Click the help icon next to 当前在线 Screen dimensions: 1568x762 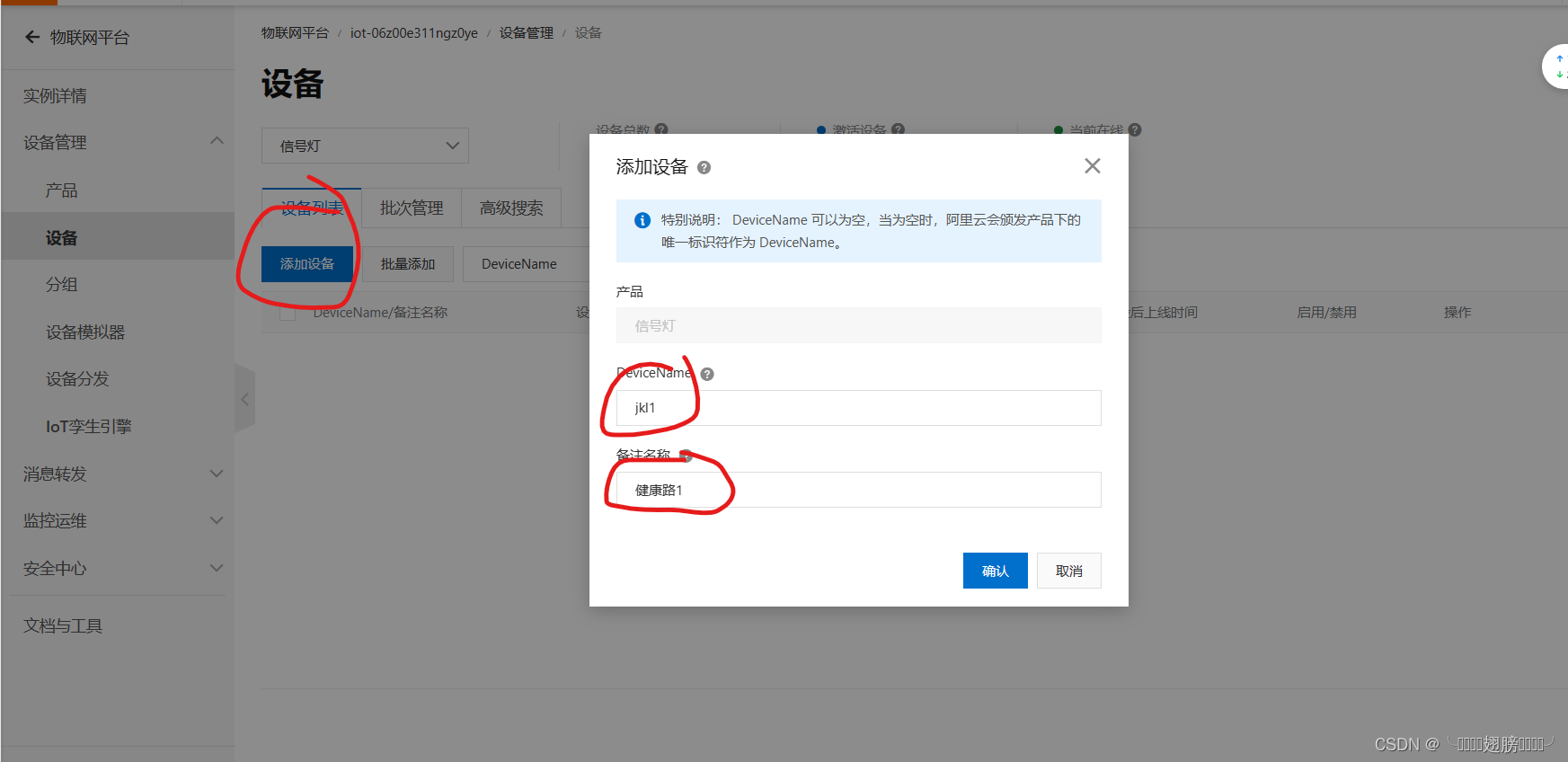[1135, 129]
